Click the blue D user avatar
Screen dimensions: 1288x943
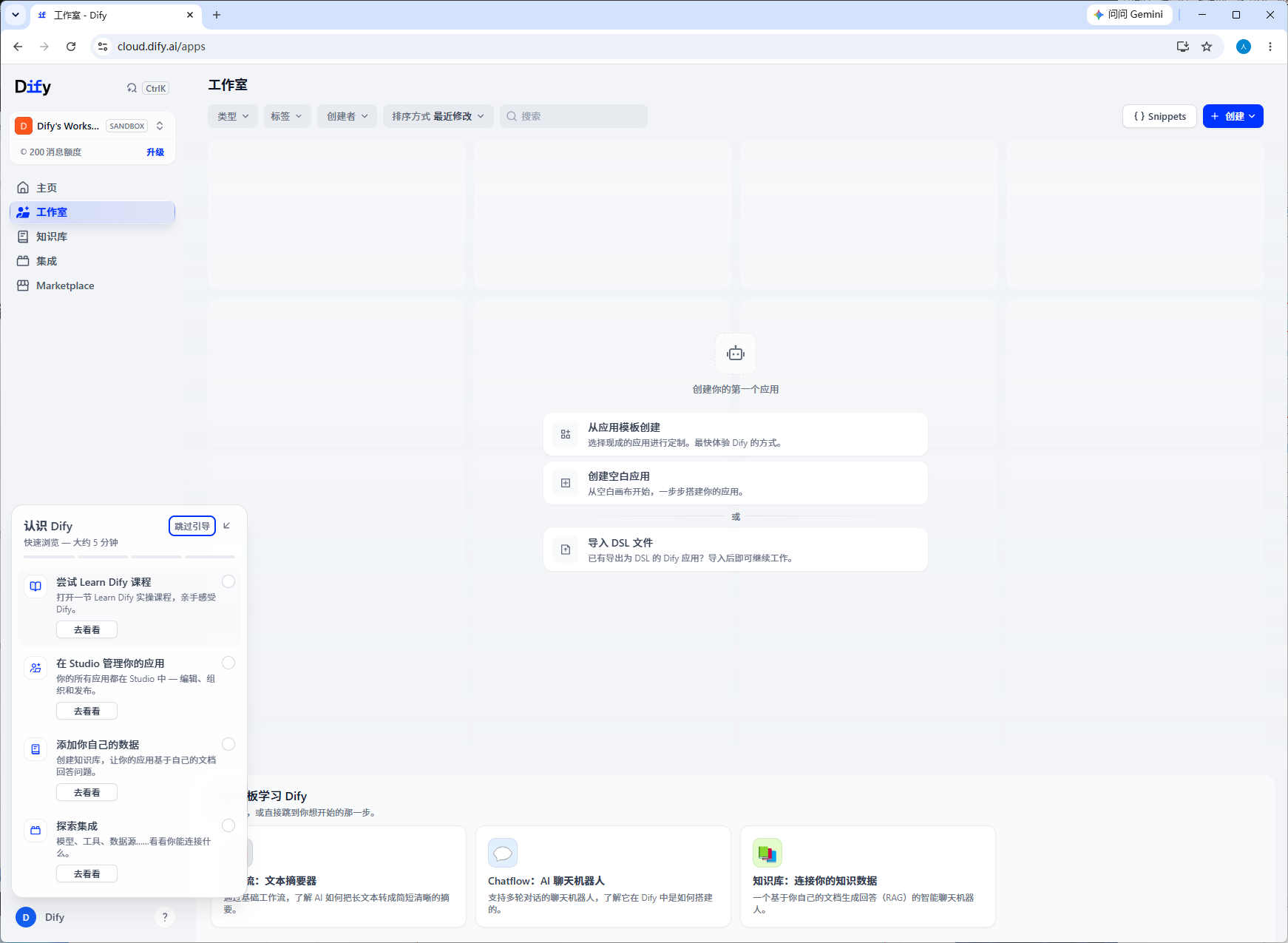coord(26,917)
